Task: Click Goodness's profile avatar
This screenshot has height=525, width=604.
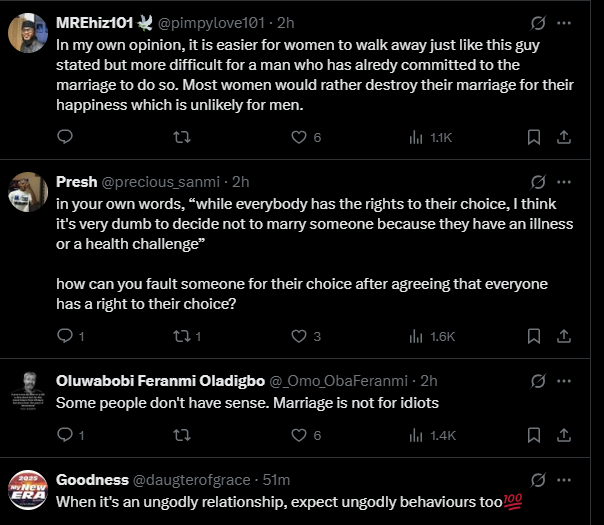Action: [28, 490]
